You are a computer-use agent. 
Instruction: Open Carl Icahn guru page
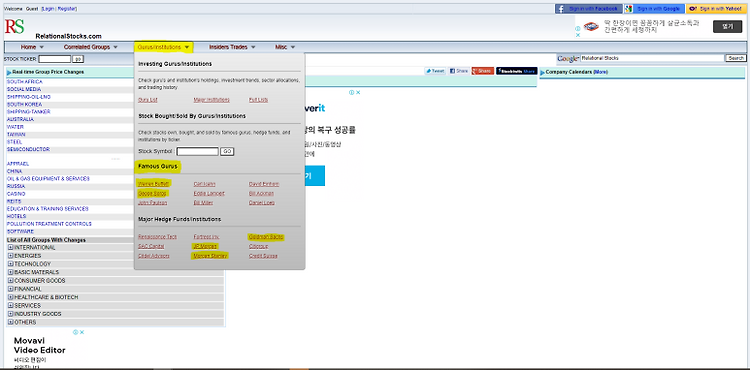pyautogui.click(x=205, y=184)
